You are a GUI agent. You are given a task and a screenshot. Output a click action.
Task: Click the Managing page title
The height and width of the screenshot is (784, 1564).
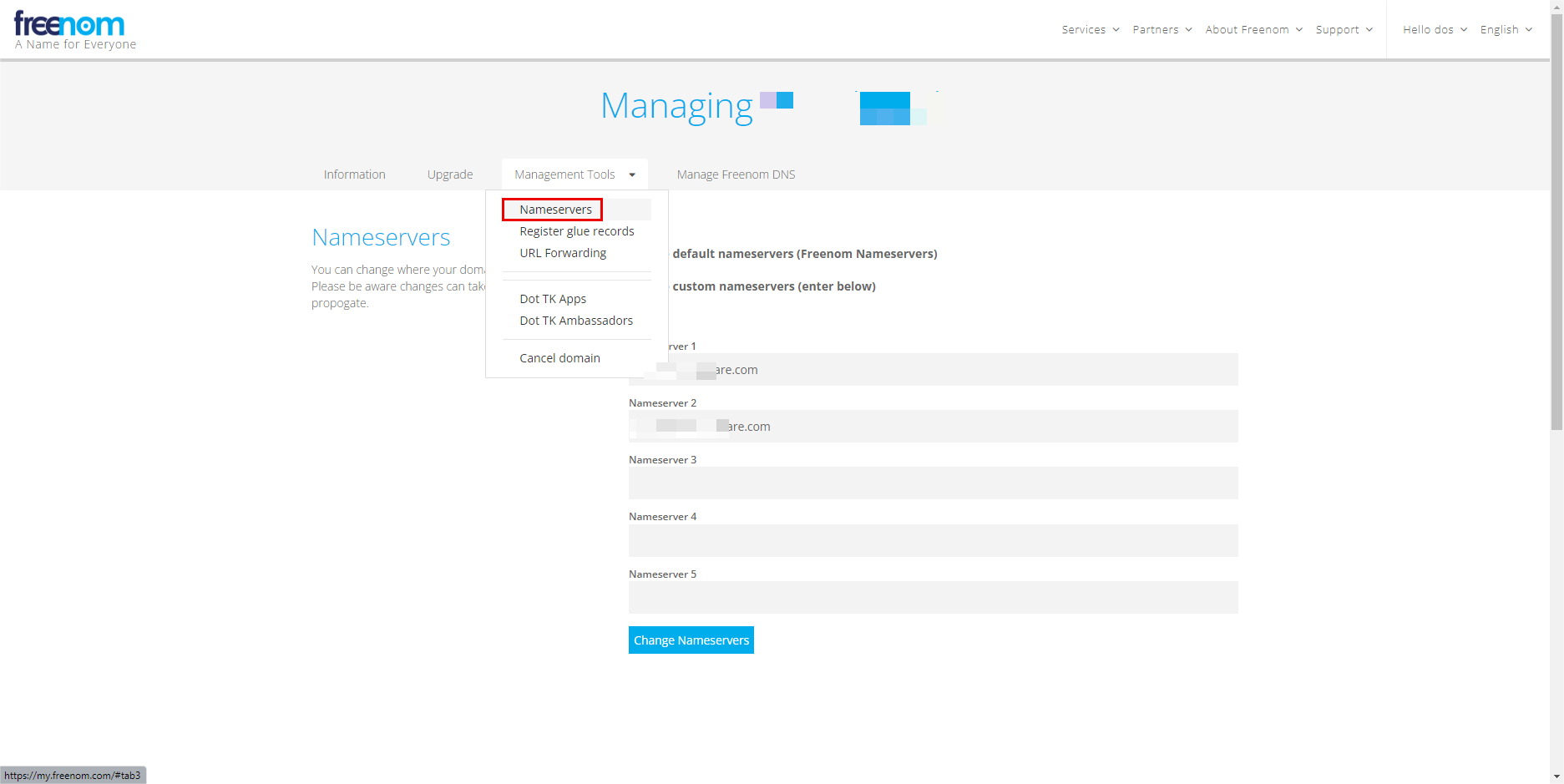coord(677,107)
